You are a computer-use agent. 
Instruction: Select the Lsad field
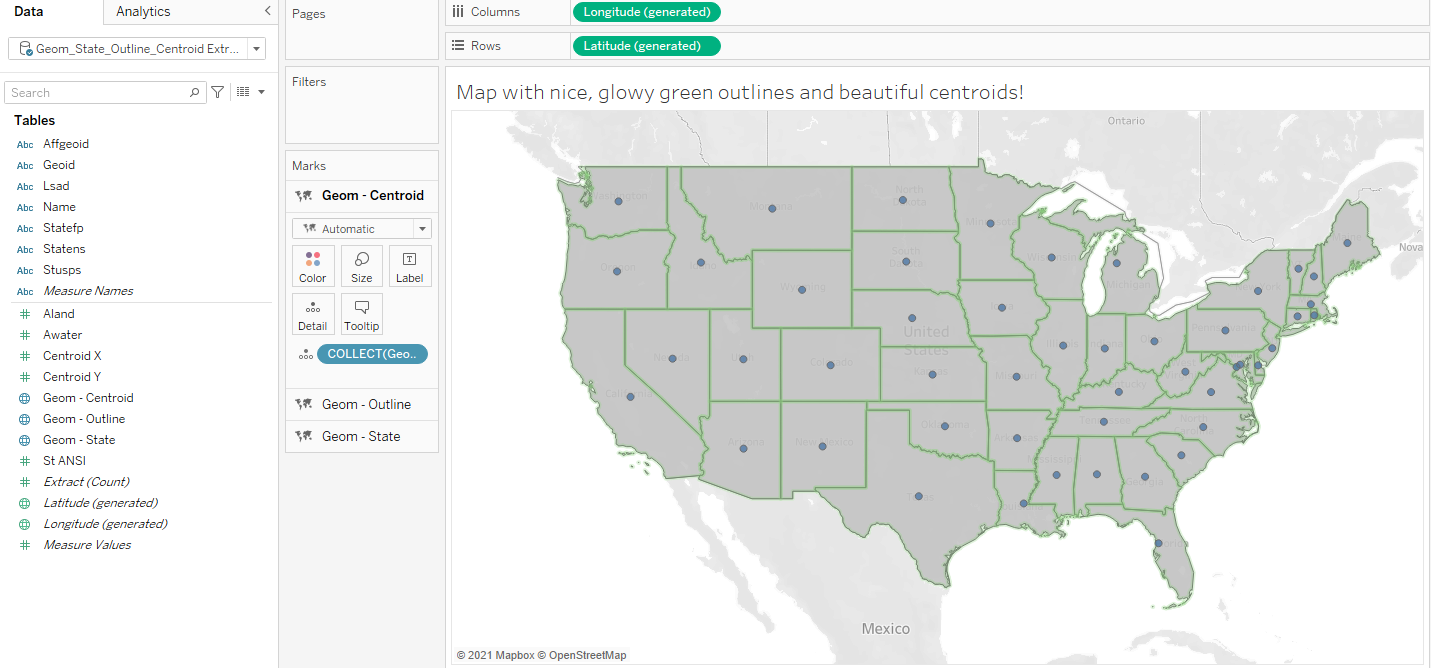coord(56,186)
